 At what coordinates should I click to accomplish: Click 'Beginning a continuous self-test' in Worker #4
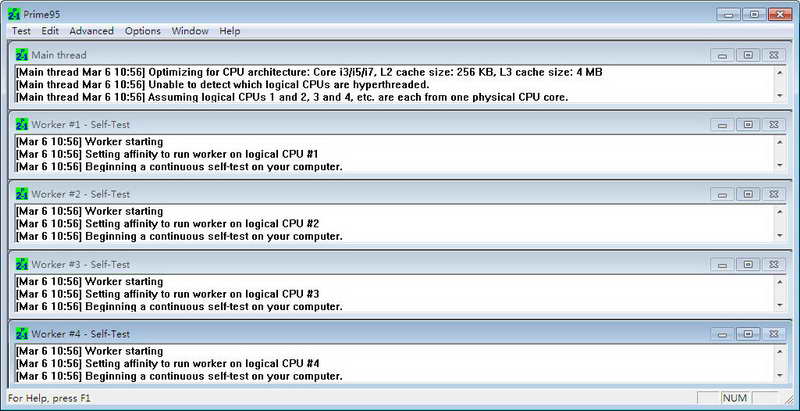coord(179,376)
